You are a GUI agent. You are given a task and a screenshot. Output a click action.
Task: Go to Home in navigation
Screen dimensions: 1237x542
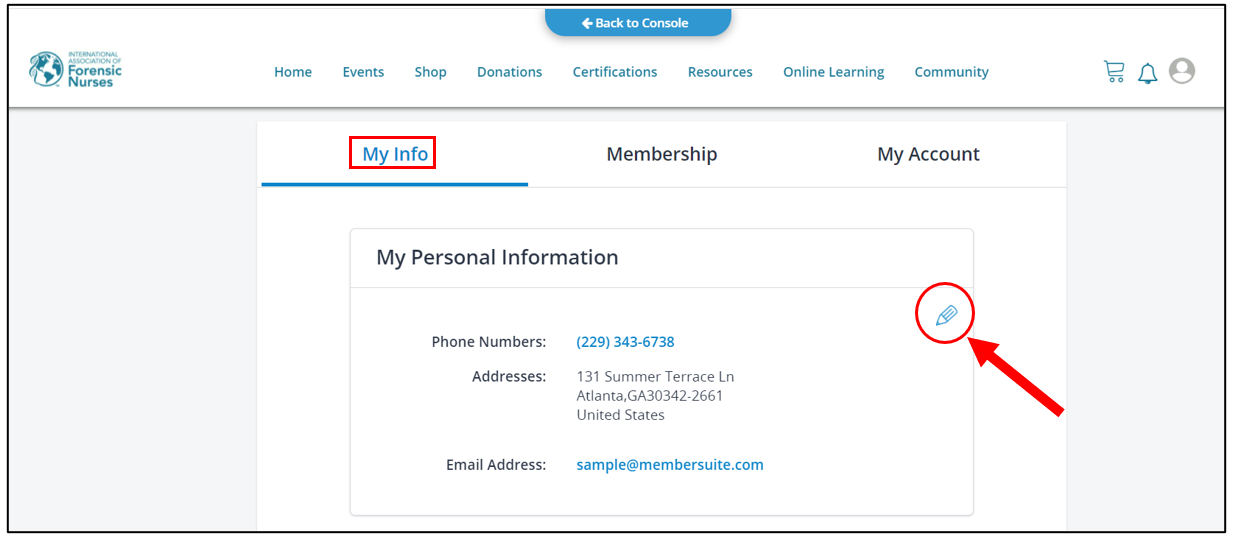click(293, 72)
